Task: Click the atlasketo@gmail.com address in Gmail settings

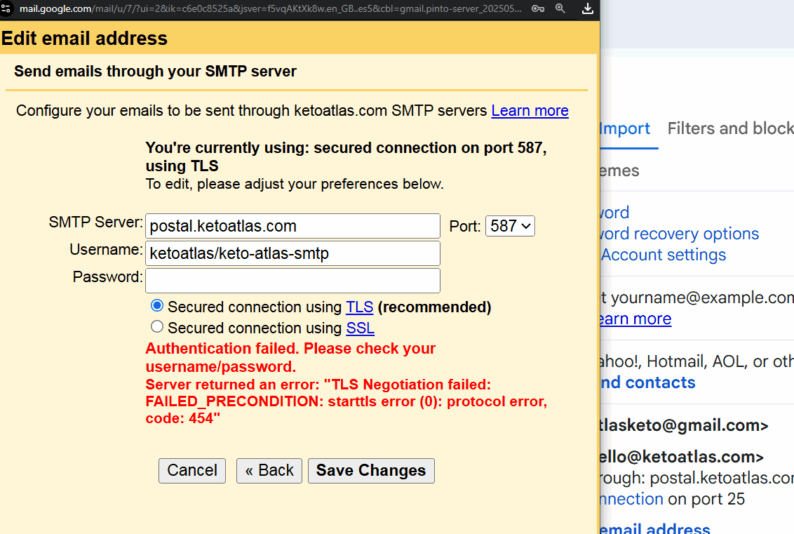Action: coord(684,425)
